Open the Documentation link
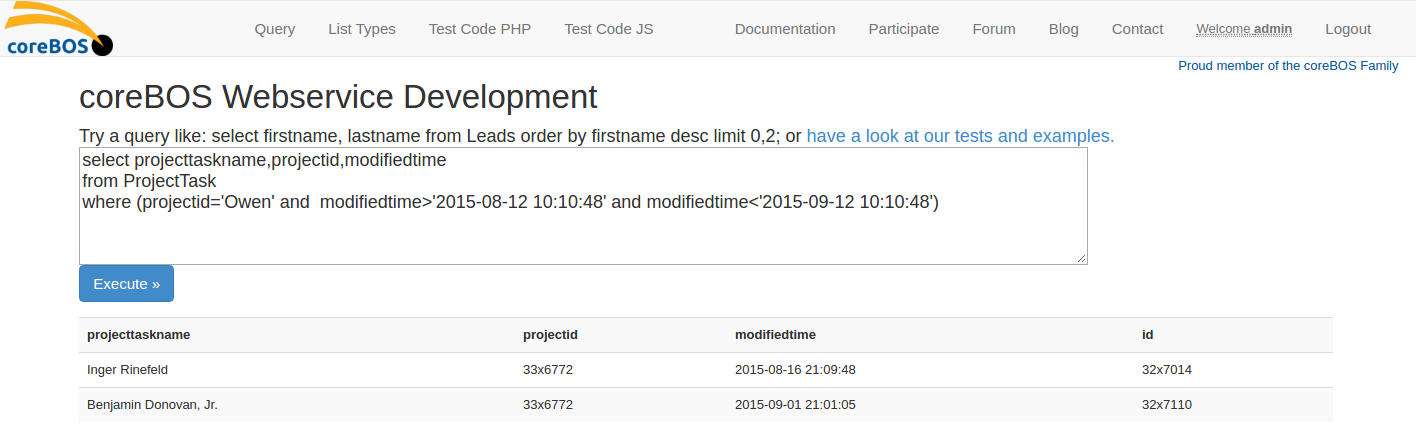Screen dimensions: 1416x441 point(785,29)
